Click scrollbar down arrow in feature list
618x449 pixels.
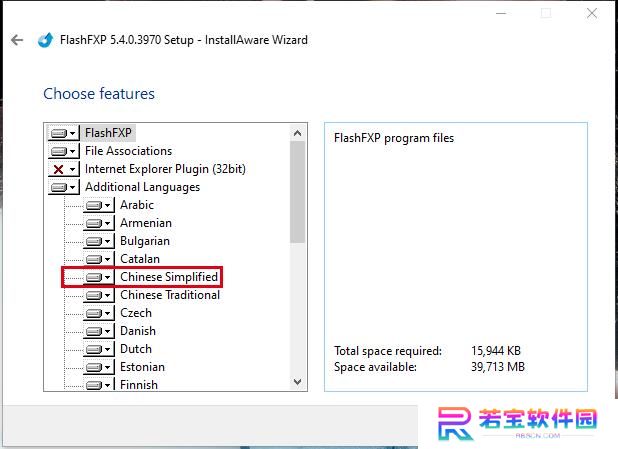coord(298,382)
